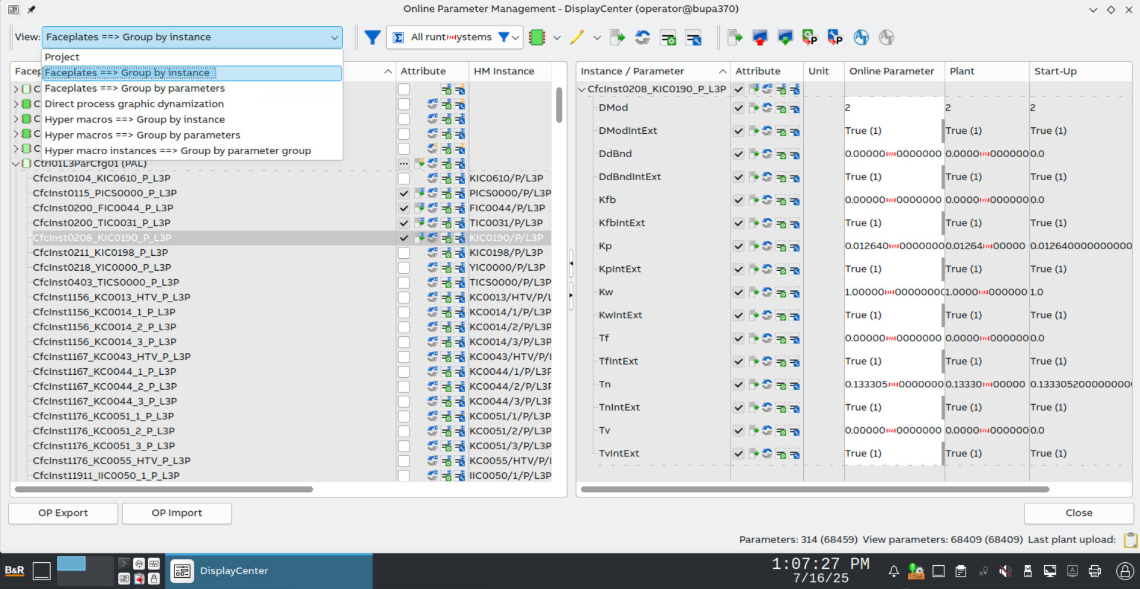Click the yellow pencil edit icon
Image resolution: width=1140 pixels, height=589 pixels.
pyautogui.click(x=577, y=37)
